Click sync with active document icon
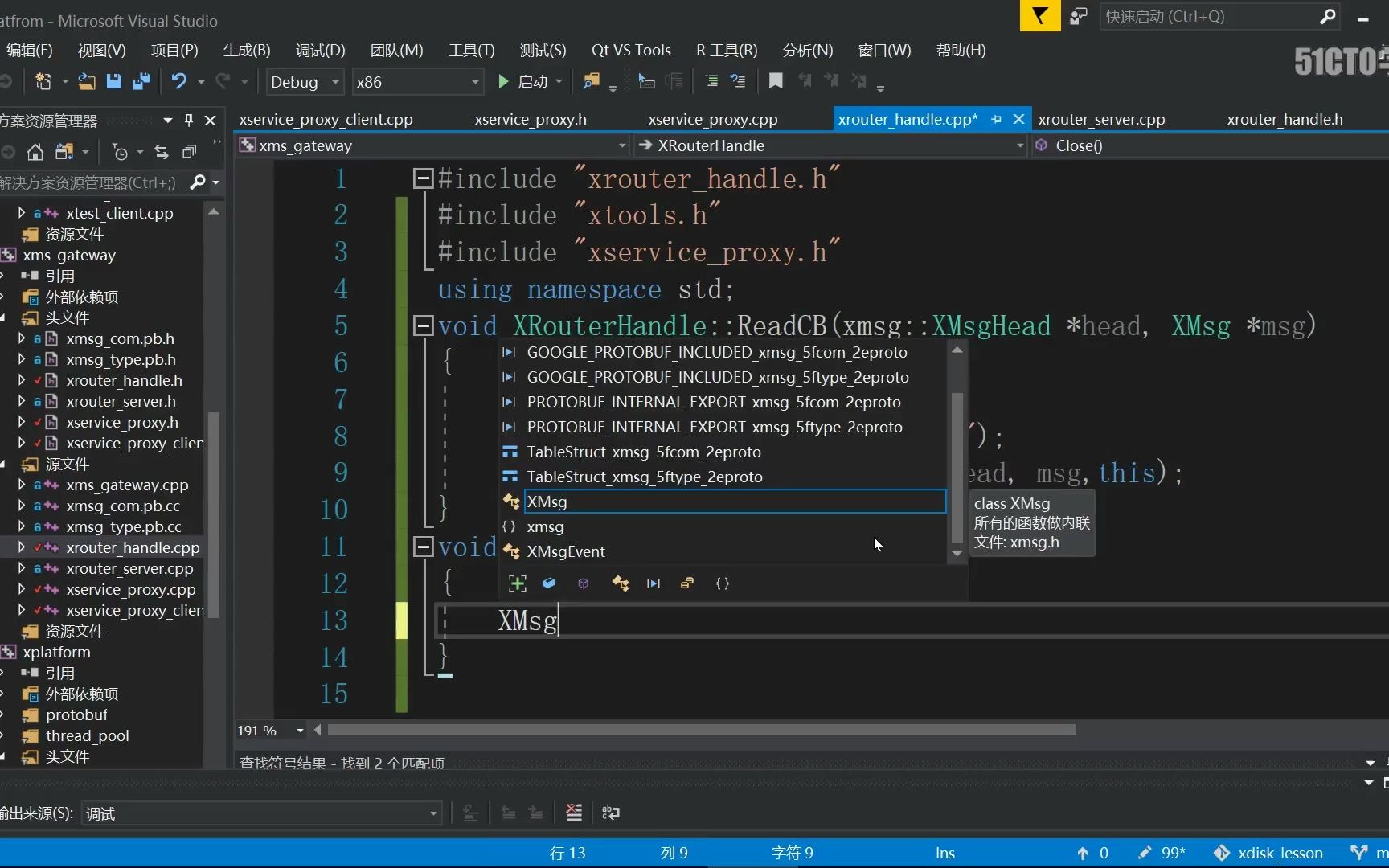 [x=162, y=152]
